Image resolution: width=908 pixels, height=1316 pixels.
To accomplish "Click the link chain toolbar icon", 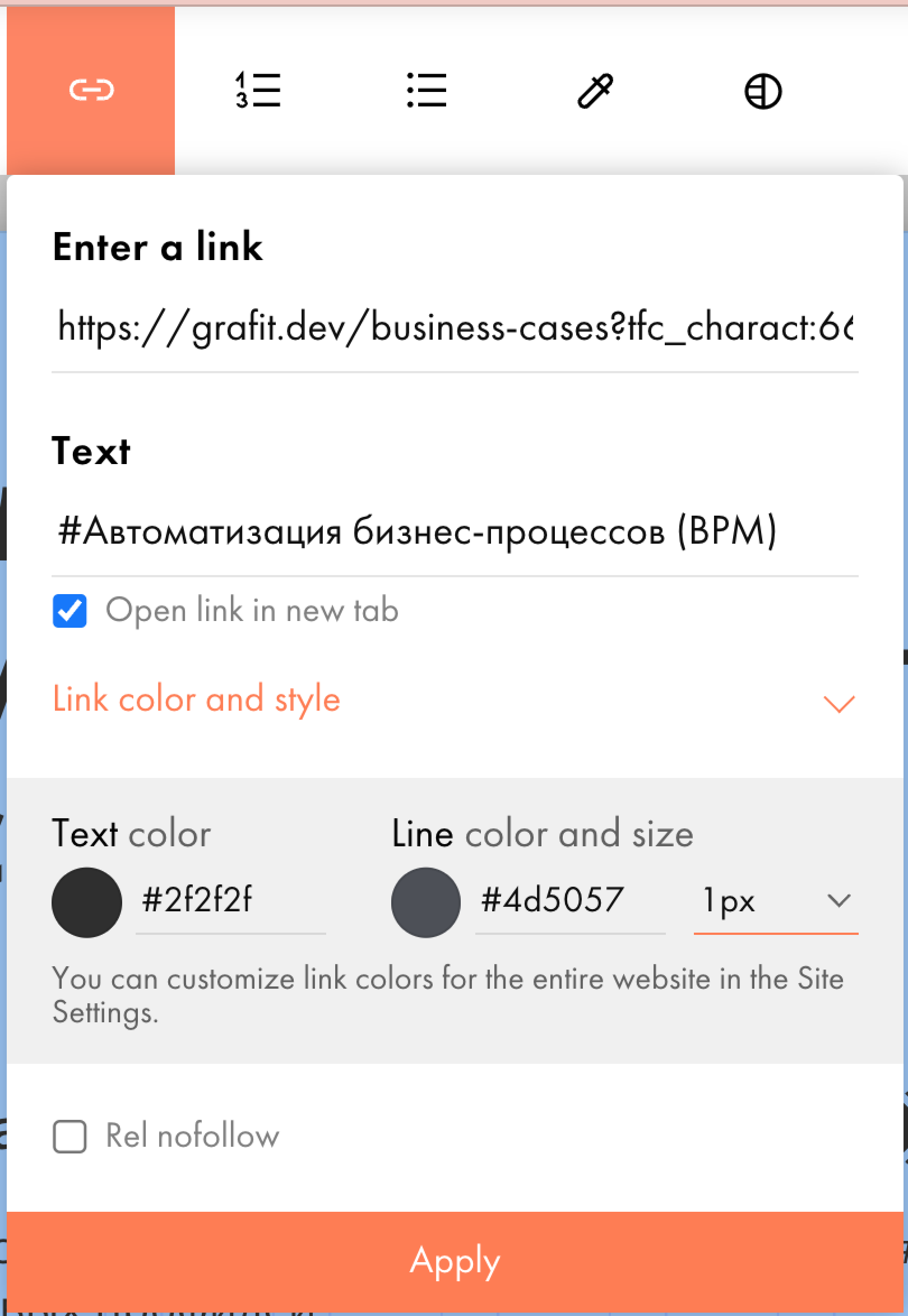I will point(91,90).
